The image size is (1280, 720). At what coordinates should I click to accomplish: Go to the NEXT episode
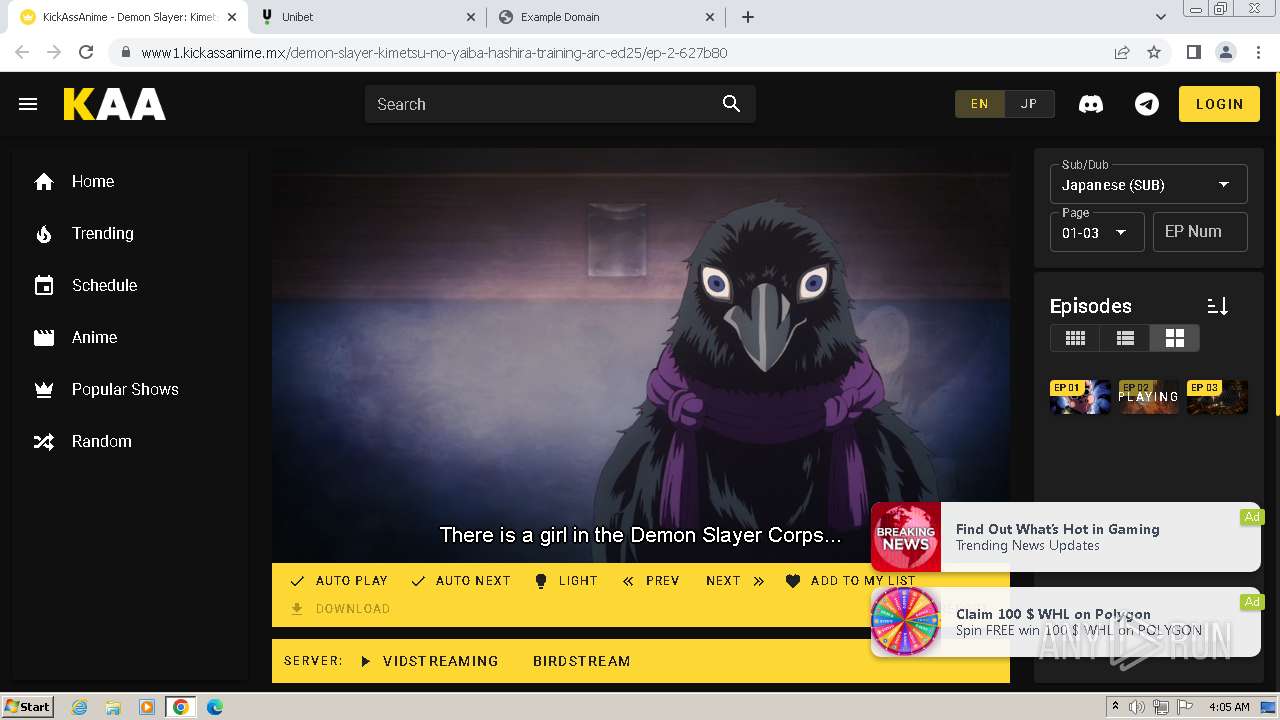coord(735,581)
